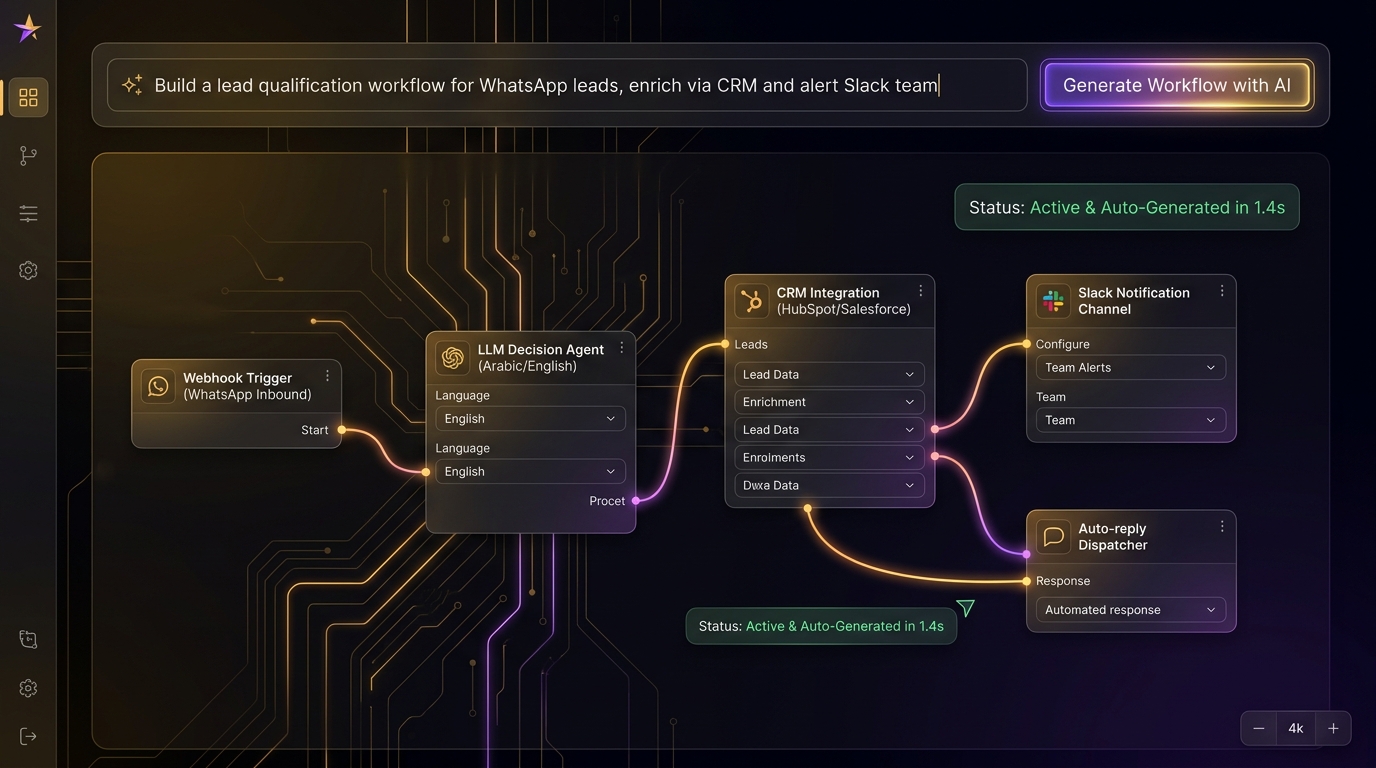The width and height of the screenshot is (1376, 768).
Task: Click the Leads label in CRM node
Action: click(x=751, y=344)
